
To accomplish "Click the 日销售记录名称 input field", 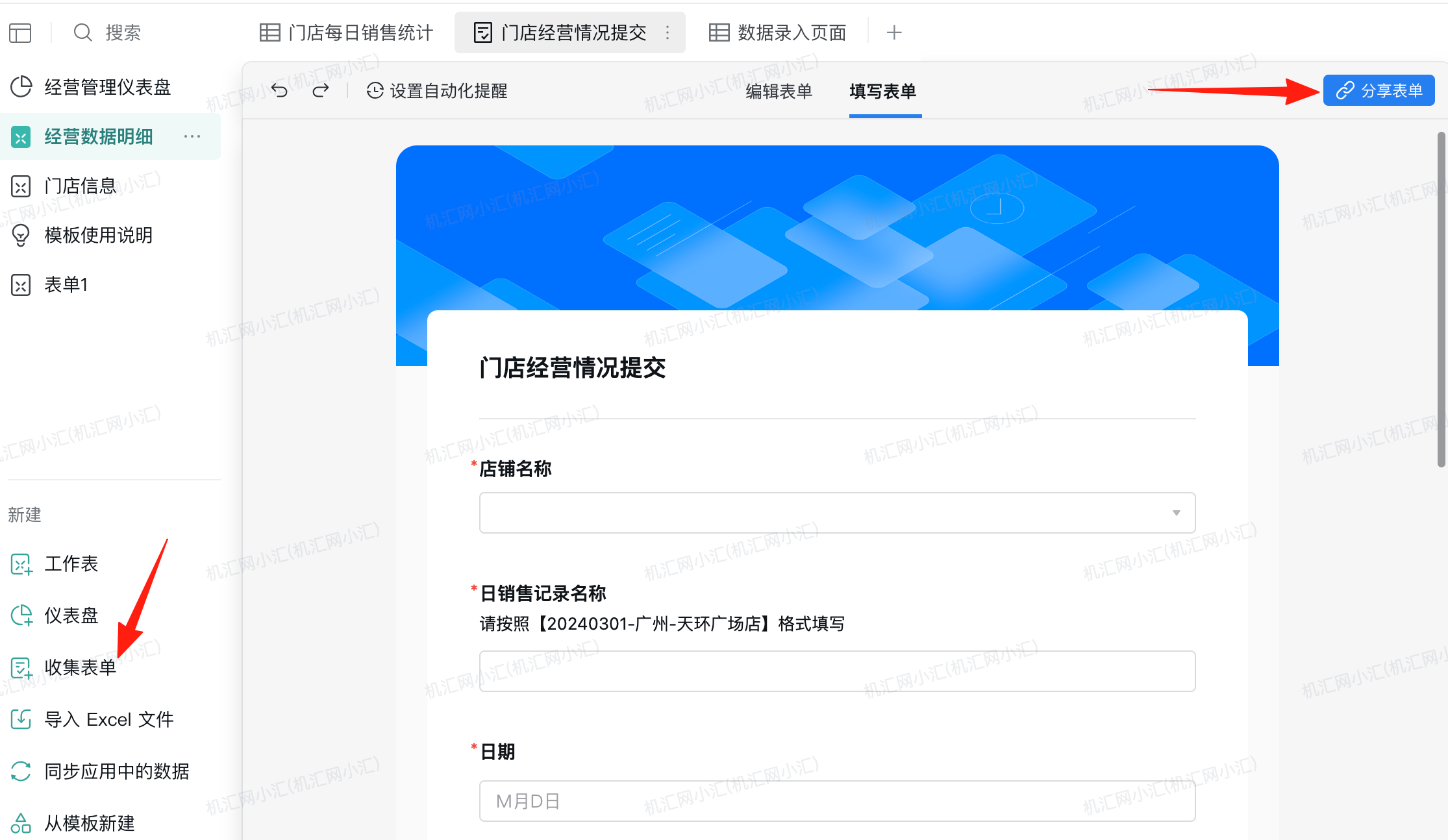I will (837, 671).
